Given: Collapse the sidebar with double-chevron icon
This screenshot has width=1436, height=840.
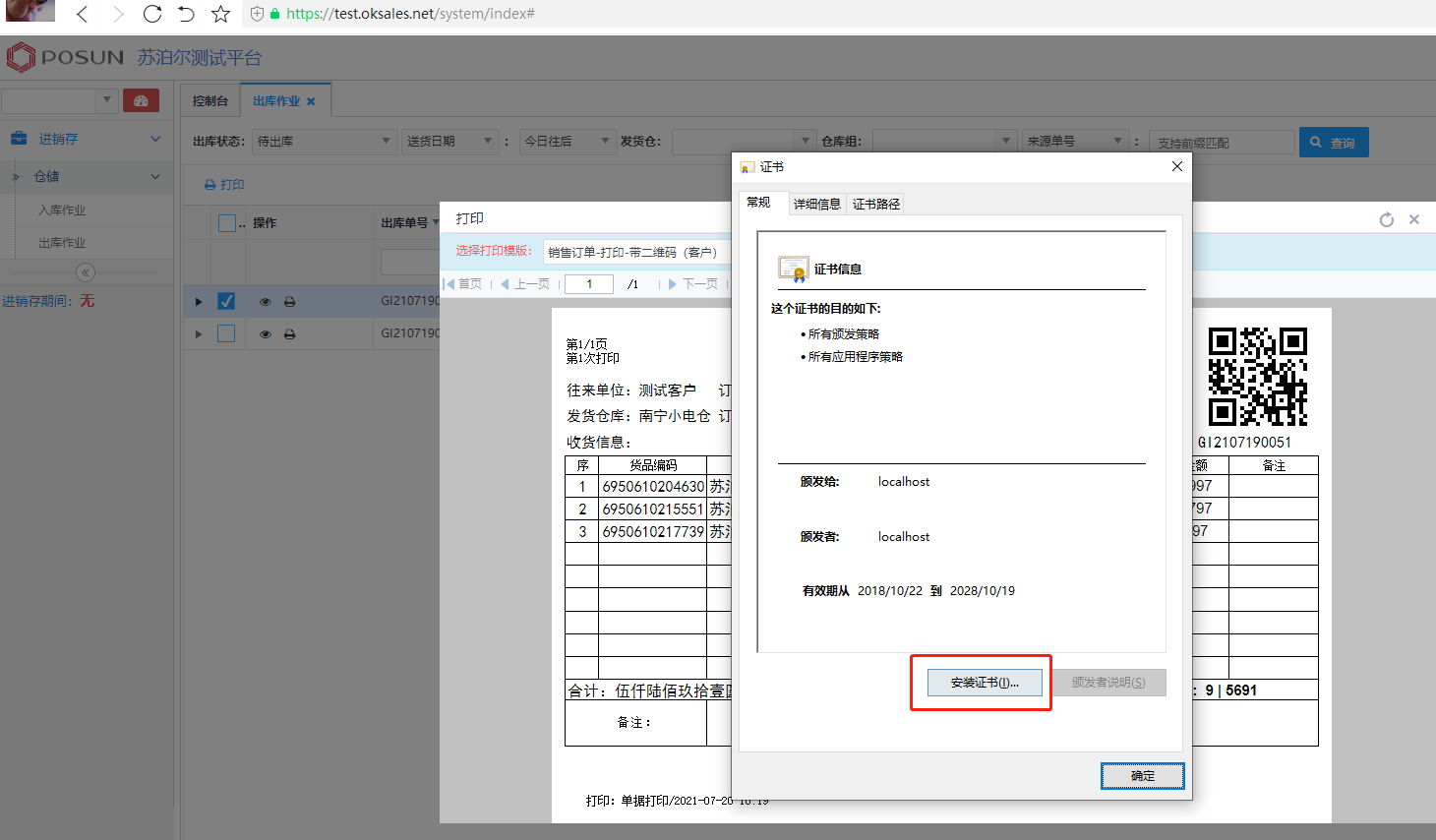Looking at the screenshot, I should tap(86, 272).
